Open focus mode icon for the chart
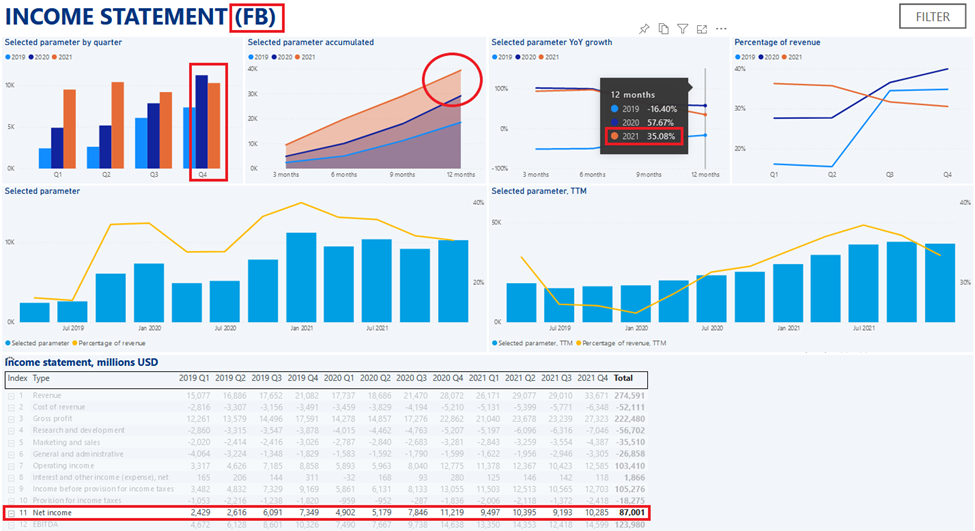This screenshot has width=975, height=531. pos(702,30)
